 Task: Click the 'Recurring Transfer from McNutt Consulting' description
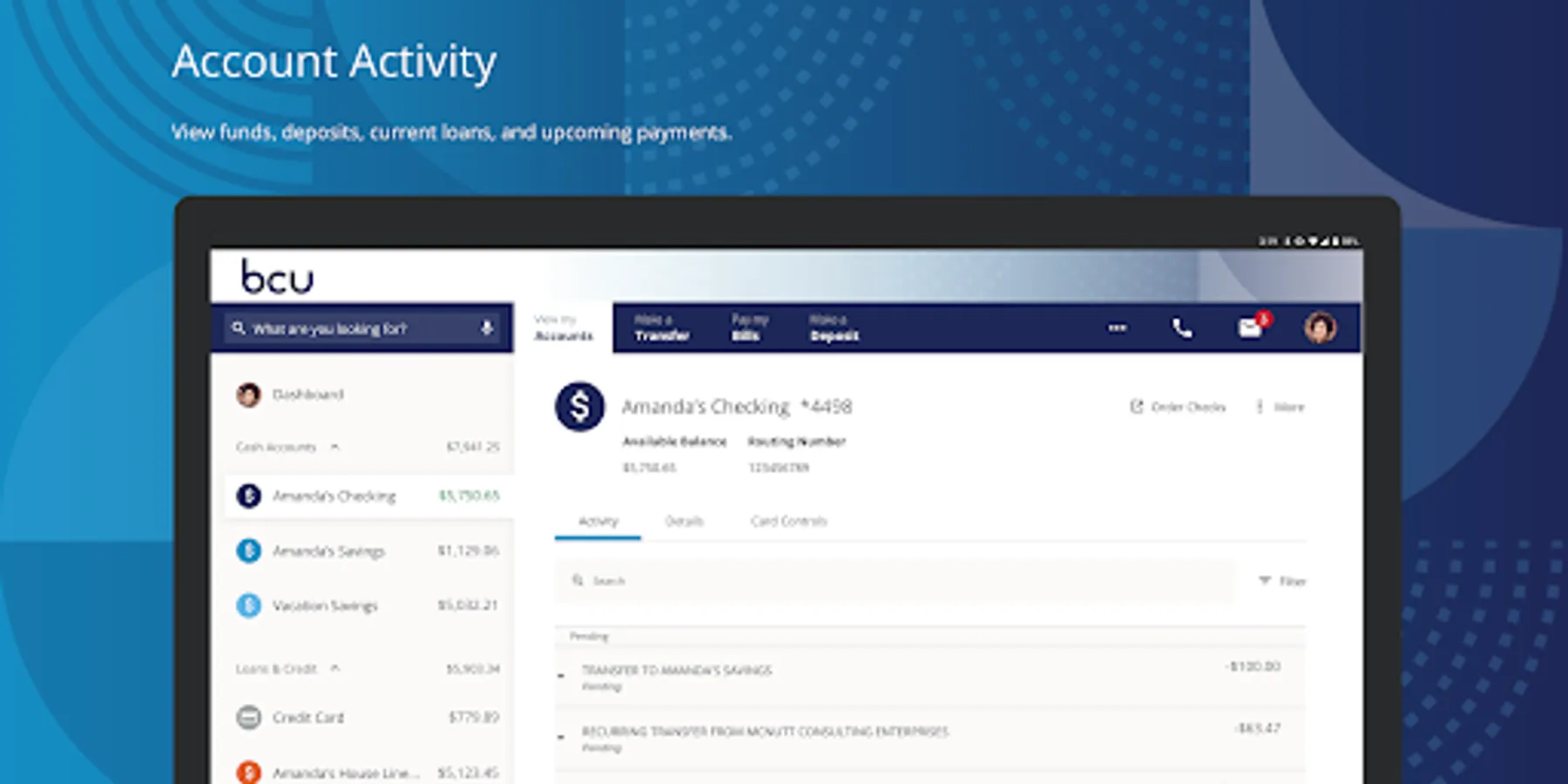pyautogui.click(x=765, y=732)
